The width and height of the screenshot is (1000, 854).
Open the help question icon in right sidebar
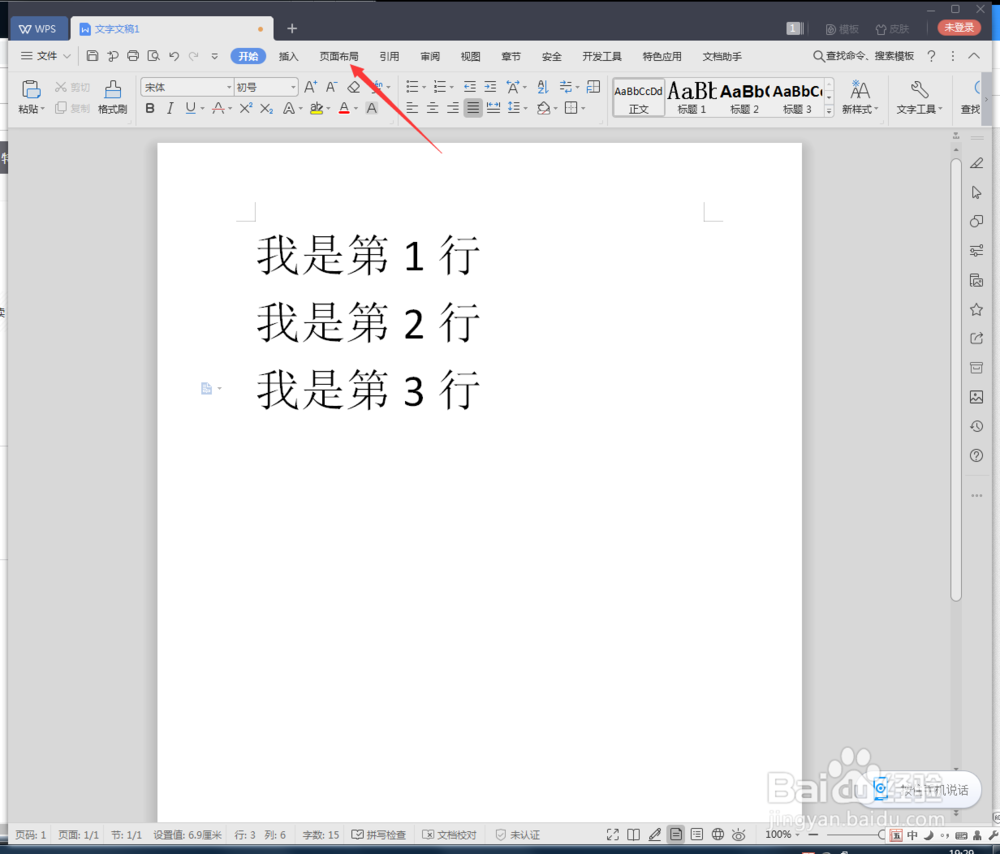976,455
